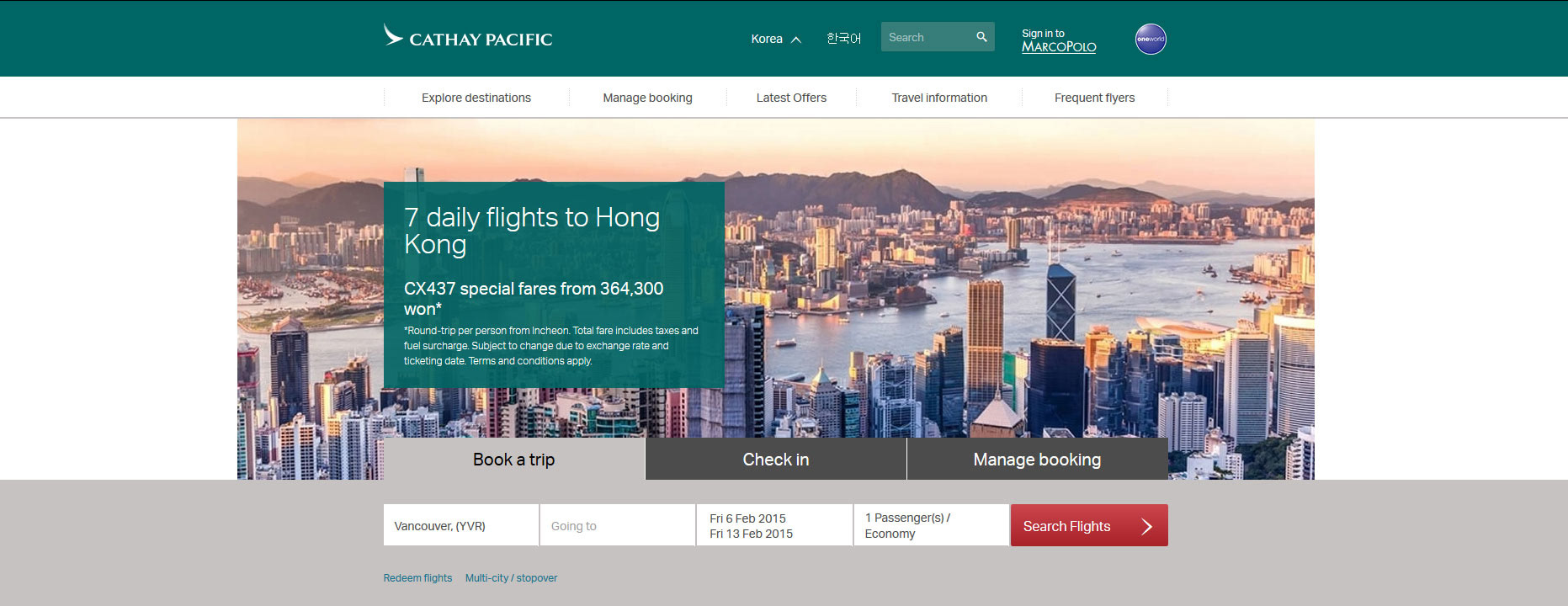Click the Going to destination field
Viewport: 1568px width, 606px height.
pos(618,525)
